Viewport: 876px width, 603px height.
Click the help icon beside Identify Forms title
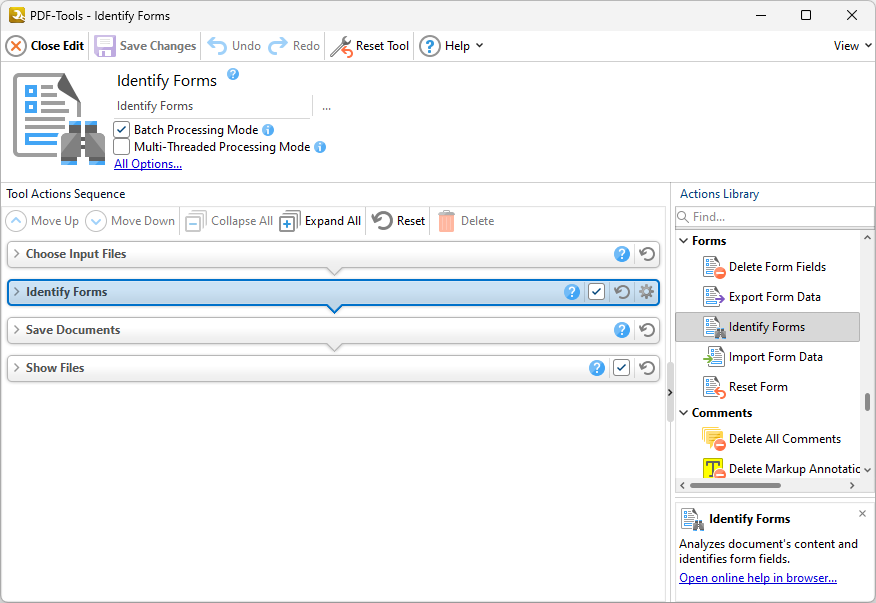pos(233,74)
